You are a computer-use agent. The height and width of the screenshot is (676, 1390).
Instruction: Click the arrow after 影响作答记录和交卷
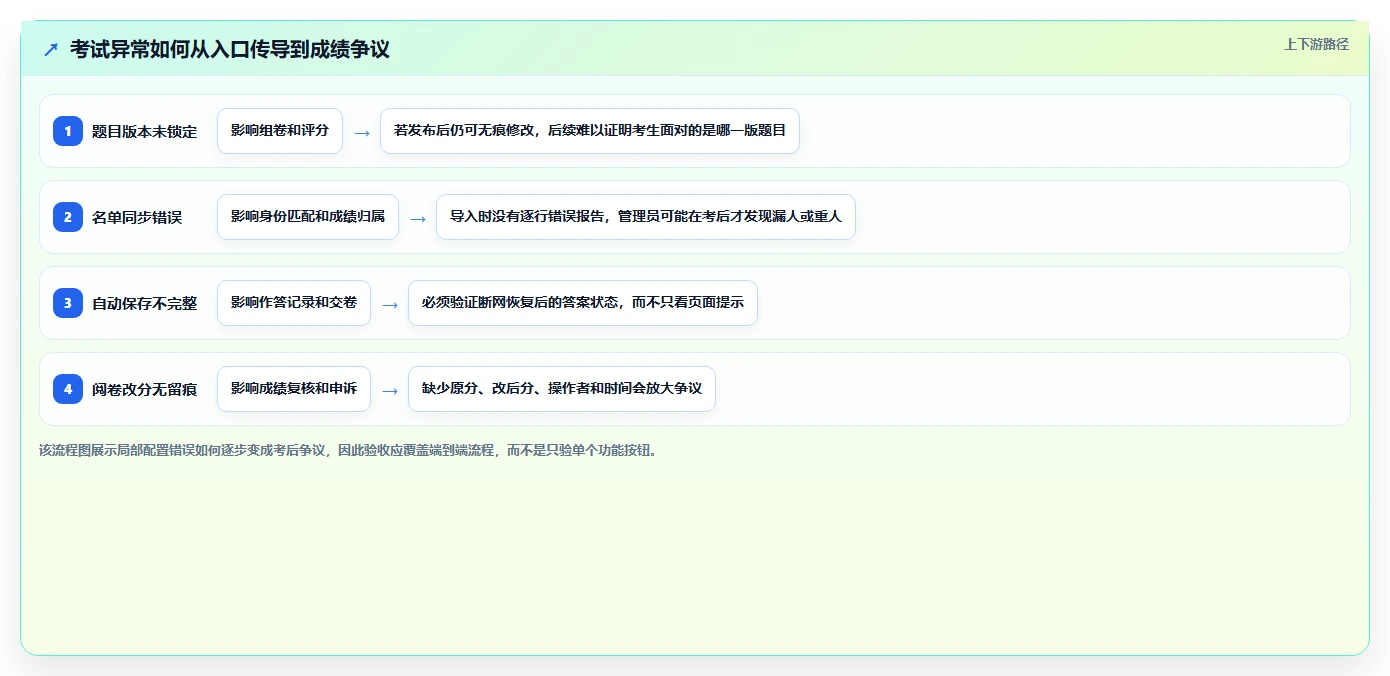point(390,304)
